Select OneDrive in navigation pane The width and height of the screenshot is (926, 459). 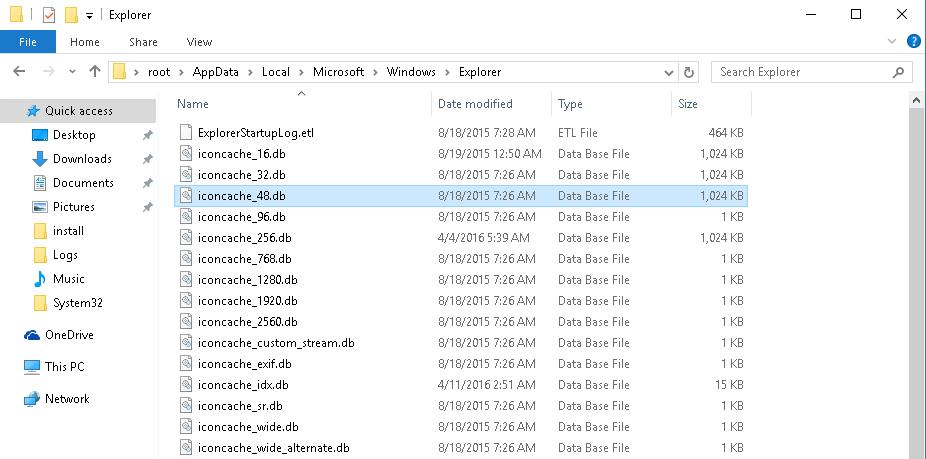[x=68, y=335]
